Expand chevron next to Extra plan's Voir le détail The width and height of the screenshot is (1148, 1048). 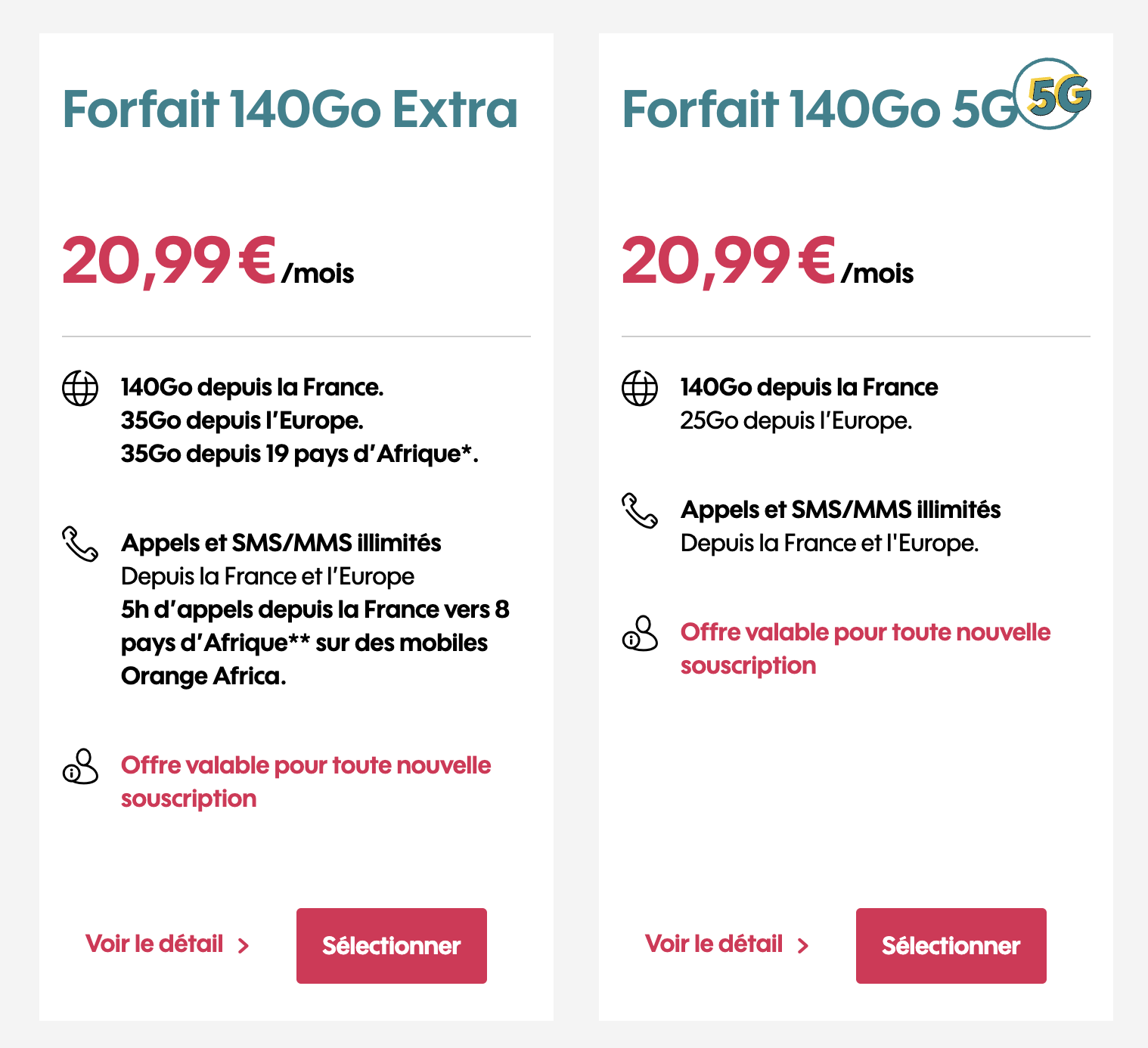[244, 945]
